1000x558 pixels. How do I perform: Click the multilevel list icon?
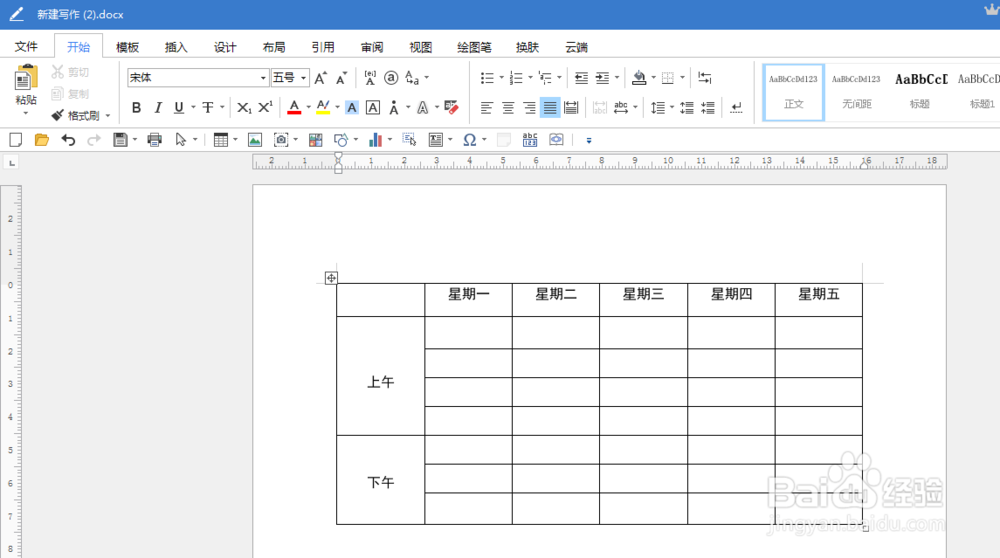click(x=545, y=78)
